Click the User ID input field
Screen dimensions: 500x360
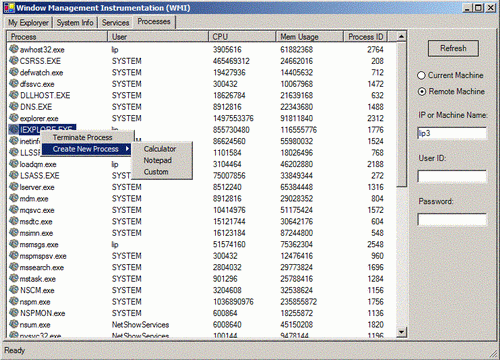(x=452, y=176)
